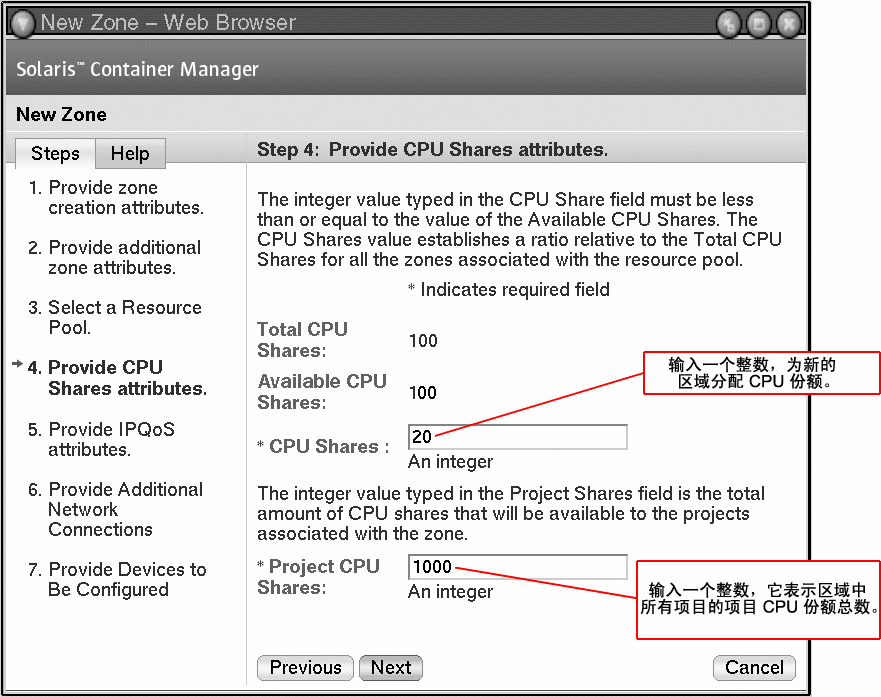Screen dimensions: 881x697
Task: Maximize the New Zone browser window
Action: (x=759, y=24)
